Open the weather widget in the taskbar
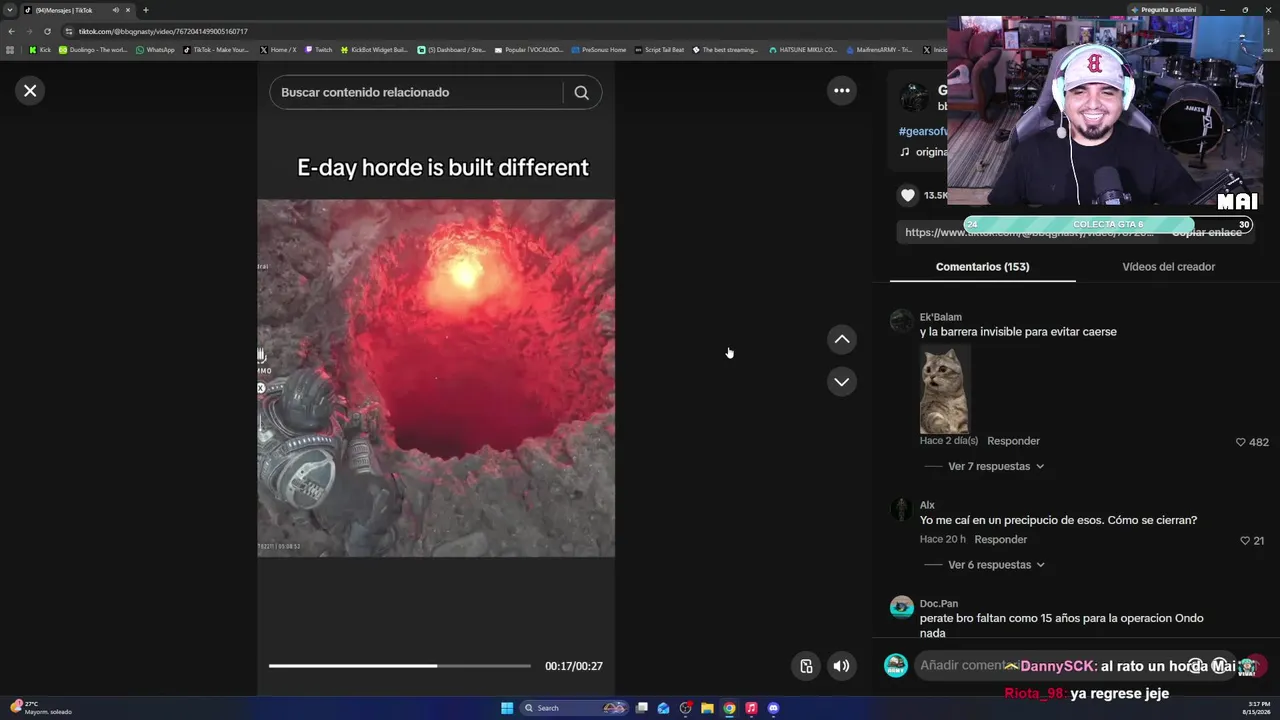The image size is (1280, 720). point(40,708)
